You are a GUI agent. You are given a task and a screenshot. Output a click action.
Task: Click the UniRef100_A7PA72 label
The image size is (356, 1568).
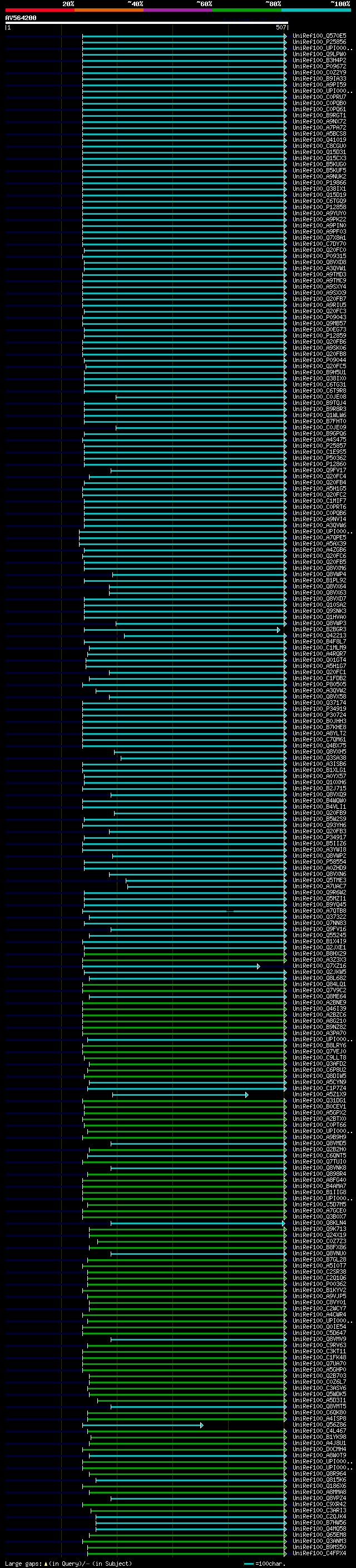point(319,128)
